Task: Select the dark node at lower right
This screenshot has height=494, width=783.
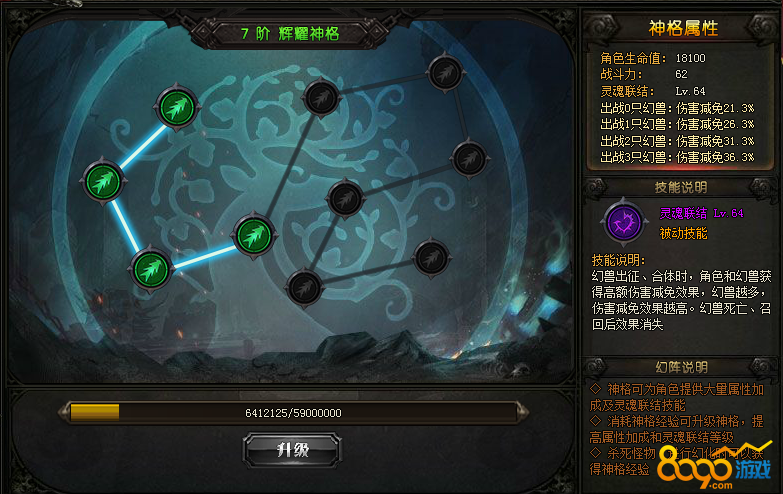Action: [431, 258]
